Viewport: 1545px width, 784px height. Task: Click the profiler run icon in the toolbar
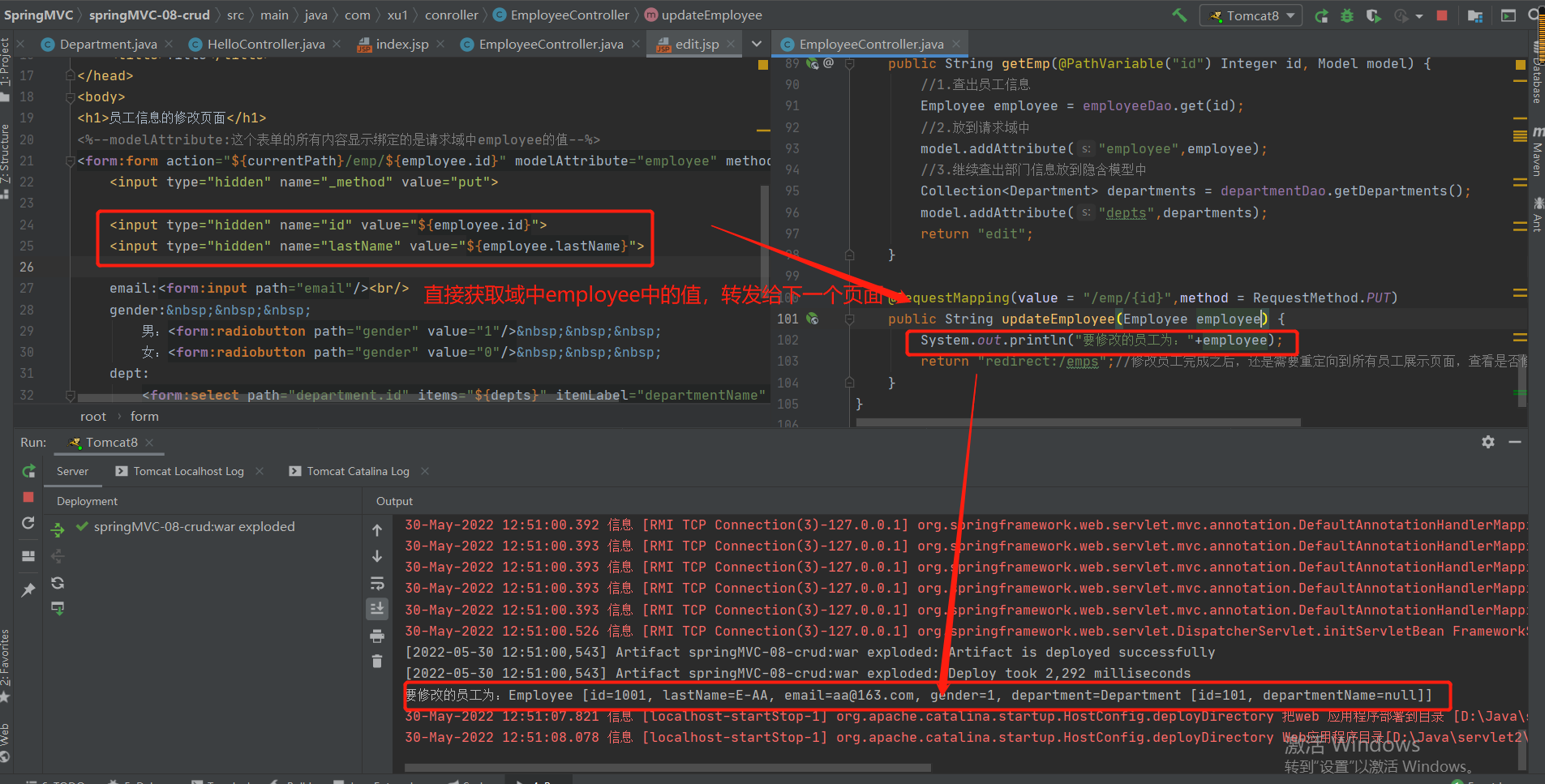1401,15
